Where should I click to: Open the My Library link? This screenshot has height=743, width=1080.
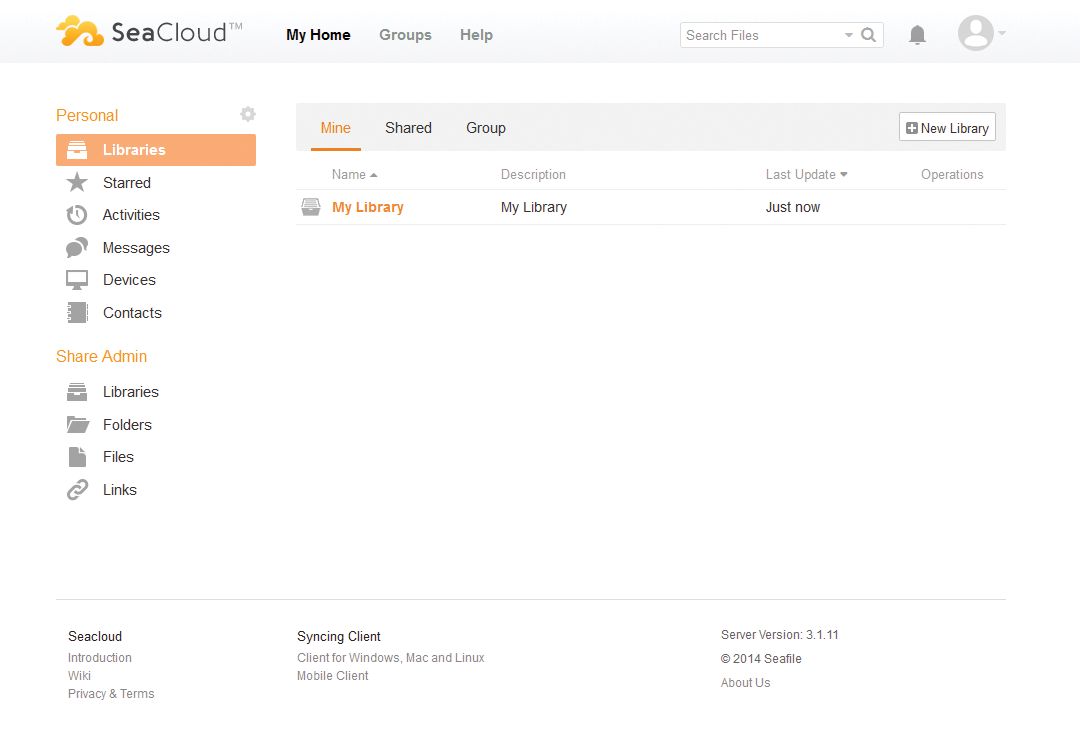[368, 207]
